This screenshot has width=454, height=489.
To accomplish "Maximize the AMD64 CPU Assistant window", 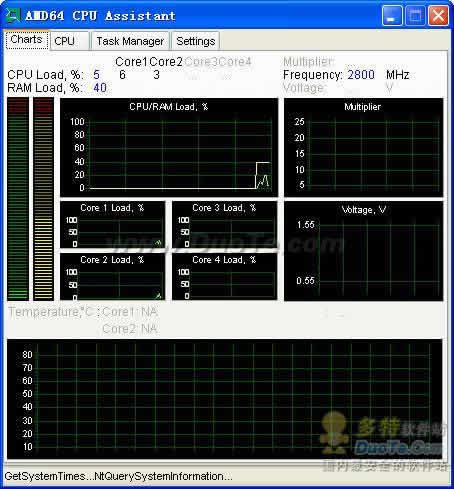I will (415, 15).
